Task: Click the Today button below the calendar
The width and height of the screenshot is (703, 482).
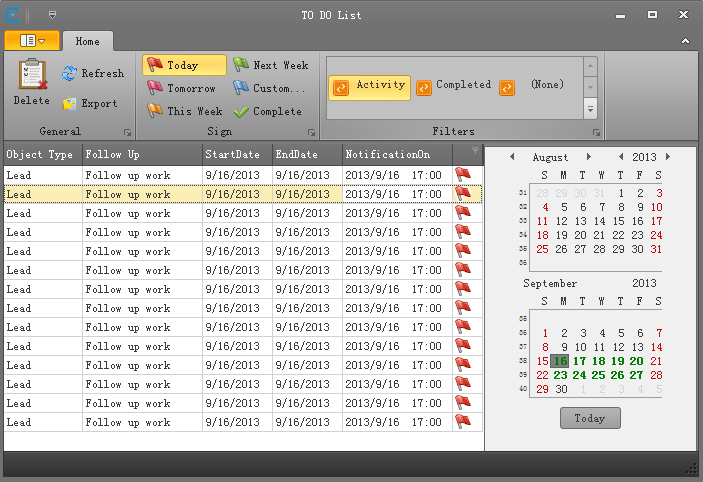Action: click(x=590, y=418)
